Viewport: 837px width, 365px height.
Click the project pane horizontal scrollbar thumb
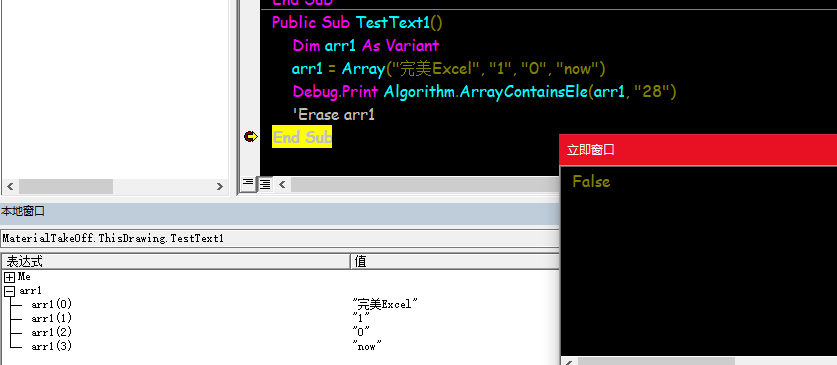click(x=66, y=186)
